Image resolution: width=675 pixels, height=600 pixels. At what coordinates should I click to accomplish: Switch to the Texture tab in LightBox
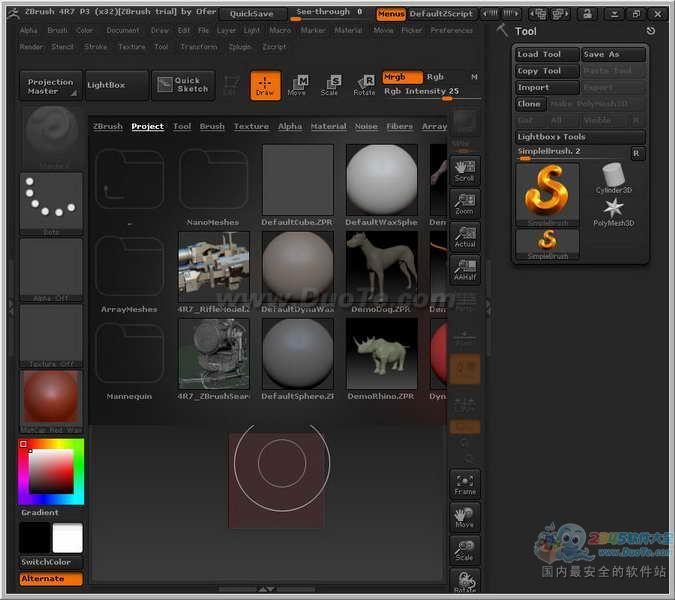click(x=251, y=126)
